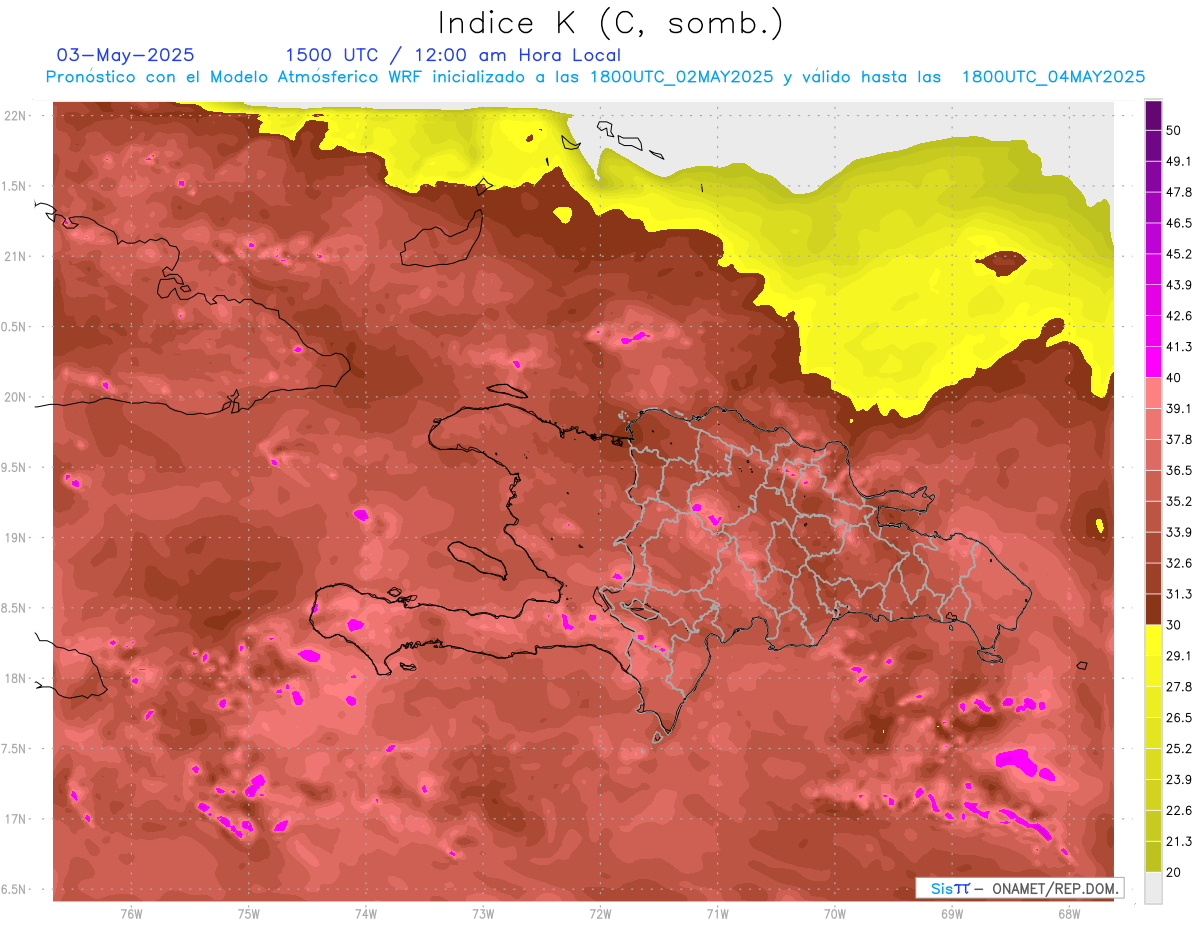Click the '22N' latitude label
The width and height of the screenshot is (1200, 927).
click(x=15, y=116)
